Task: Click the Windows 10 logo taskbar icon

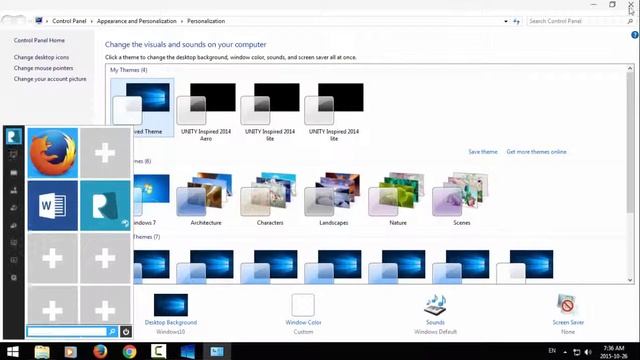Action: [188, 351]
